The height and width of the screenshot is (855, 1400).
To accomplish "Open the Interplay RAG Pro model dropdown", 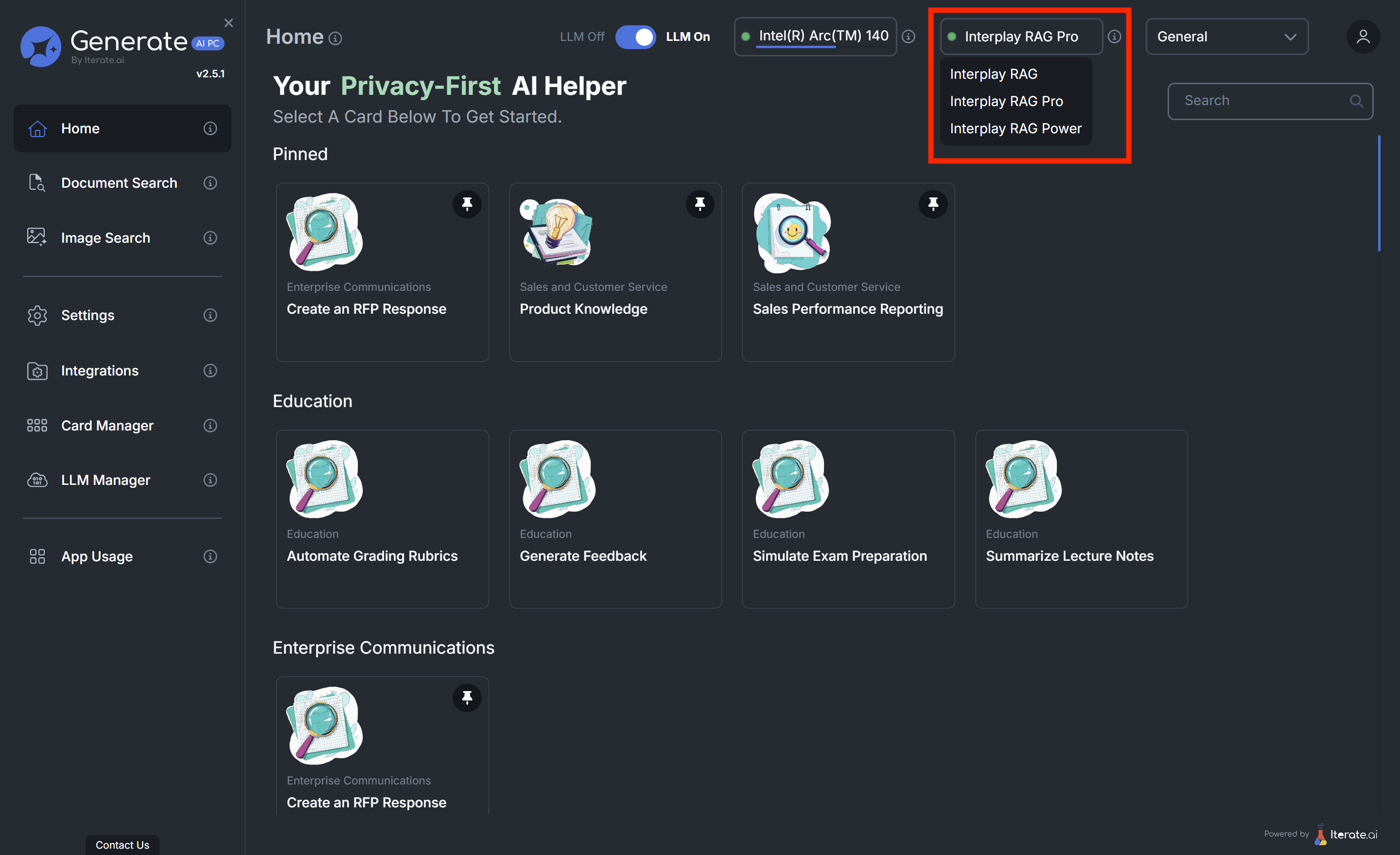I will [1021, 36].
